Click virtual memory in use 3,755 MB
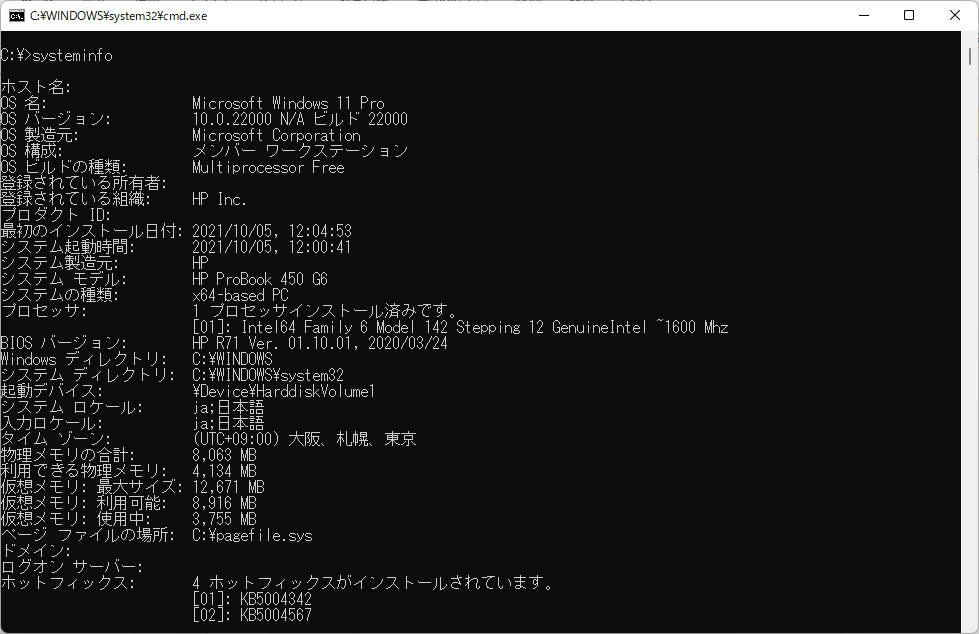The width and height of the screenshot is (979, 634). [x=224, y=519]
